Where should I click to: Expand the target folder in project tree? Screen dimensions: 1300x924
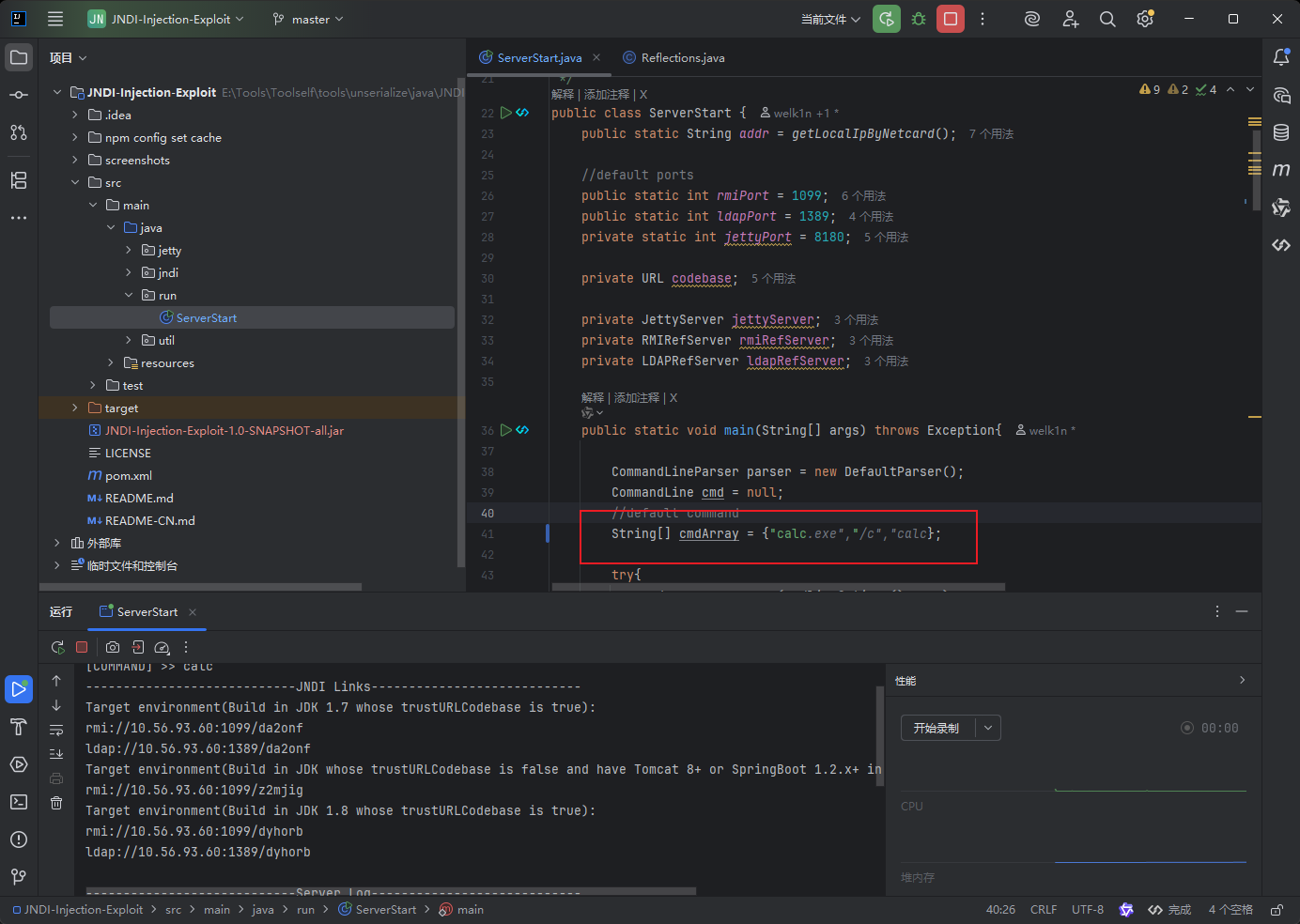(75, 408)
